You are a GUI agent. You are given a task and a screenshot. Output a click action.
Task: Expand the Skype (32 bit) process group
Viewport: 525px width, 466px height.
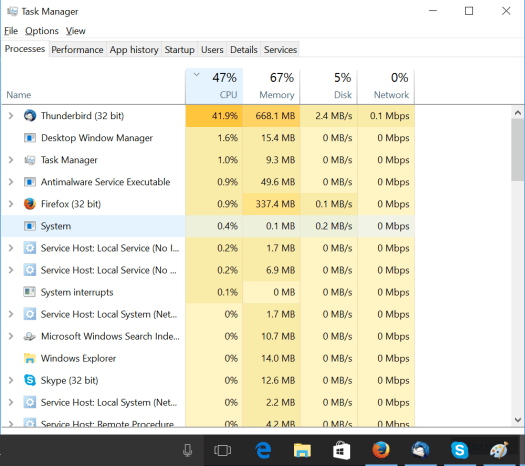click(11, 380)
